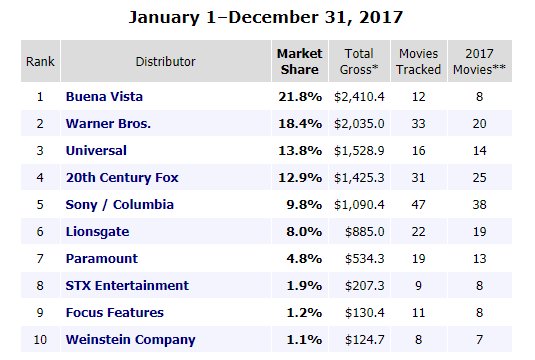Viewport: 535px width, 360px height.
Task: Click the Paramount distributor link
Action: pyautogui.click(x=102, y=258)
